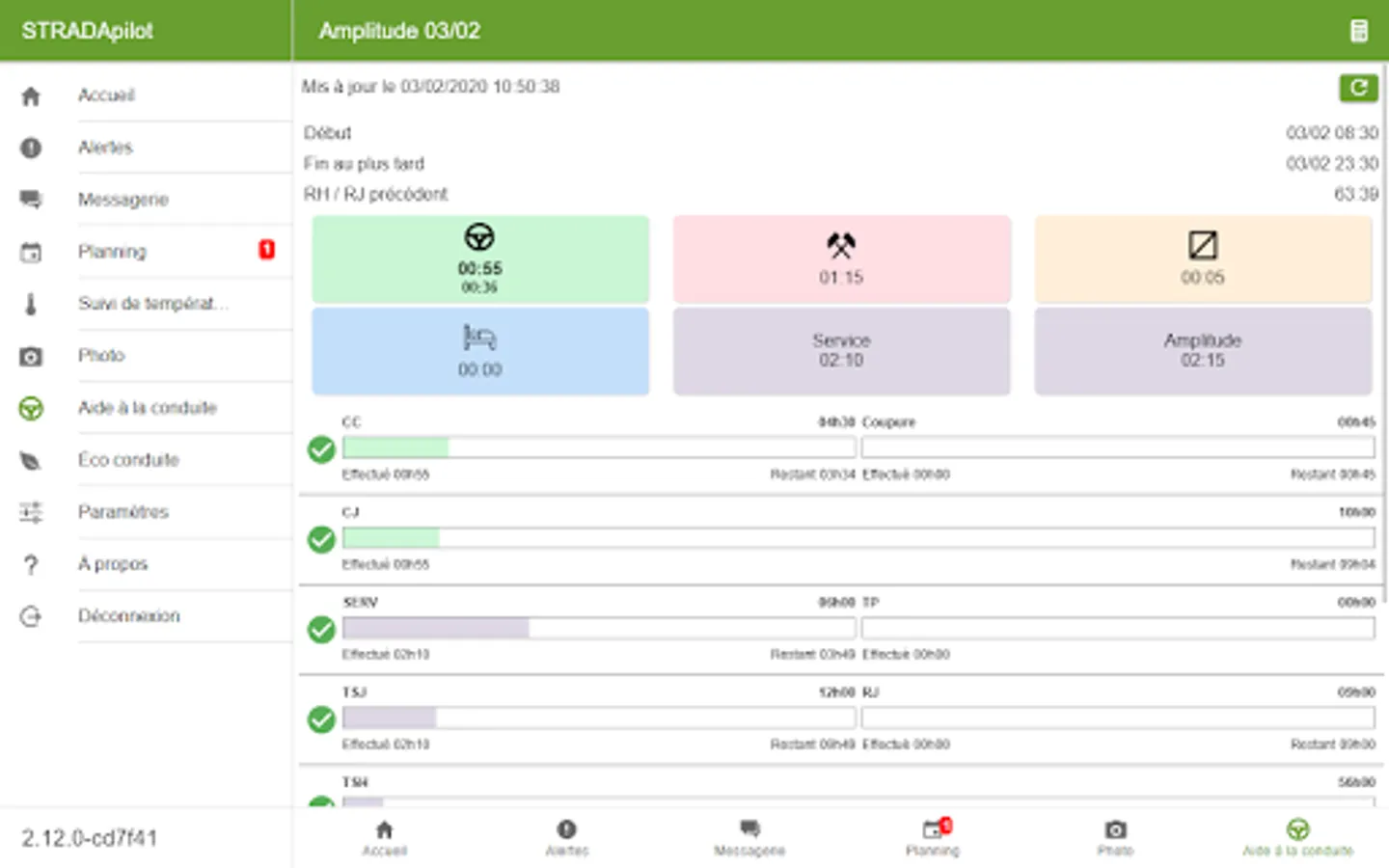
Task: Tap the green driving time tile
Action: (x=480, y=259)
